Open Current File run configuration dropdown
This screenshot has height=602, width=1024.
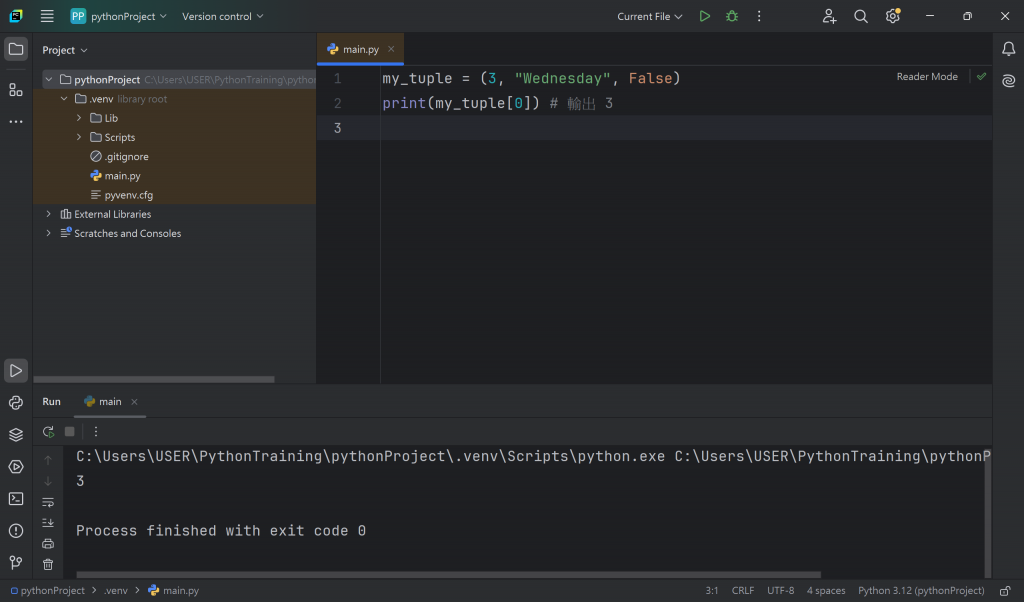click(x=650, y=16)
